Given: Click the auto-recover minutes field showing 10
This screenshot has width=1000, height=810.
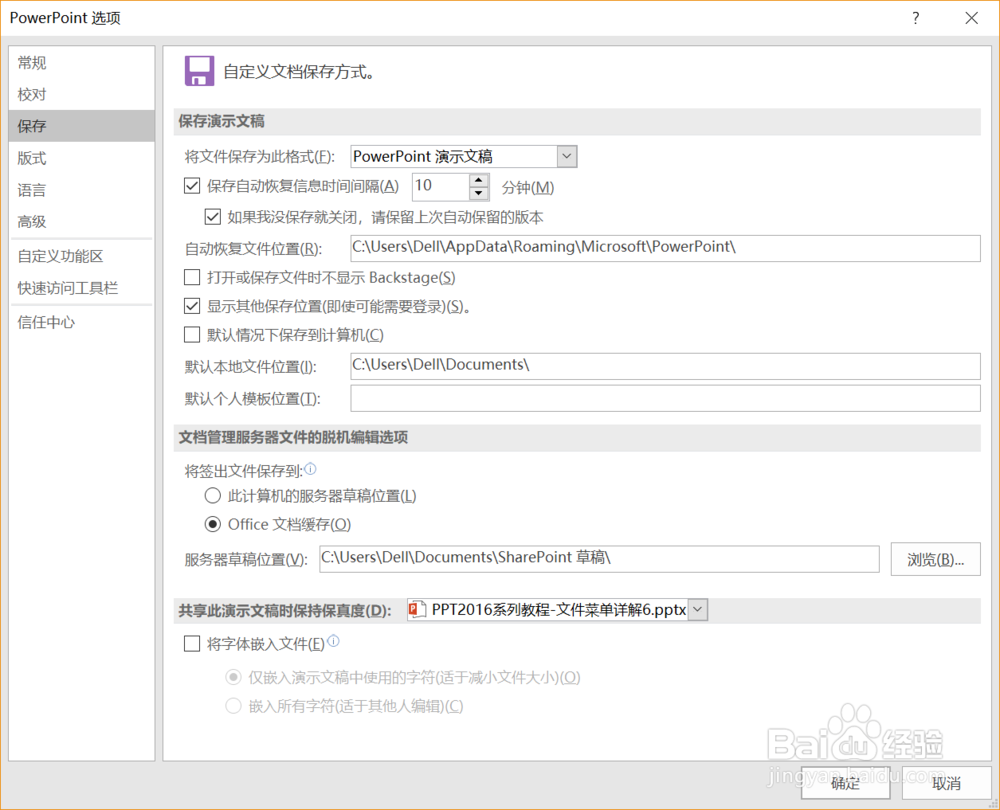Looking at the screenshot, I should click(441, 186).
